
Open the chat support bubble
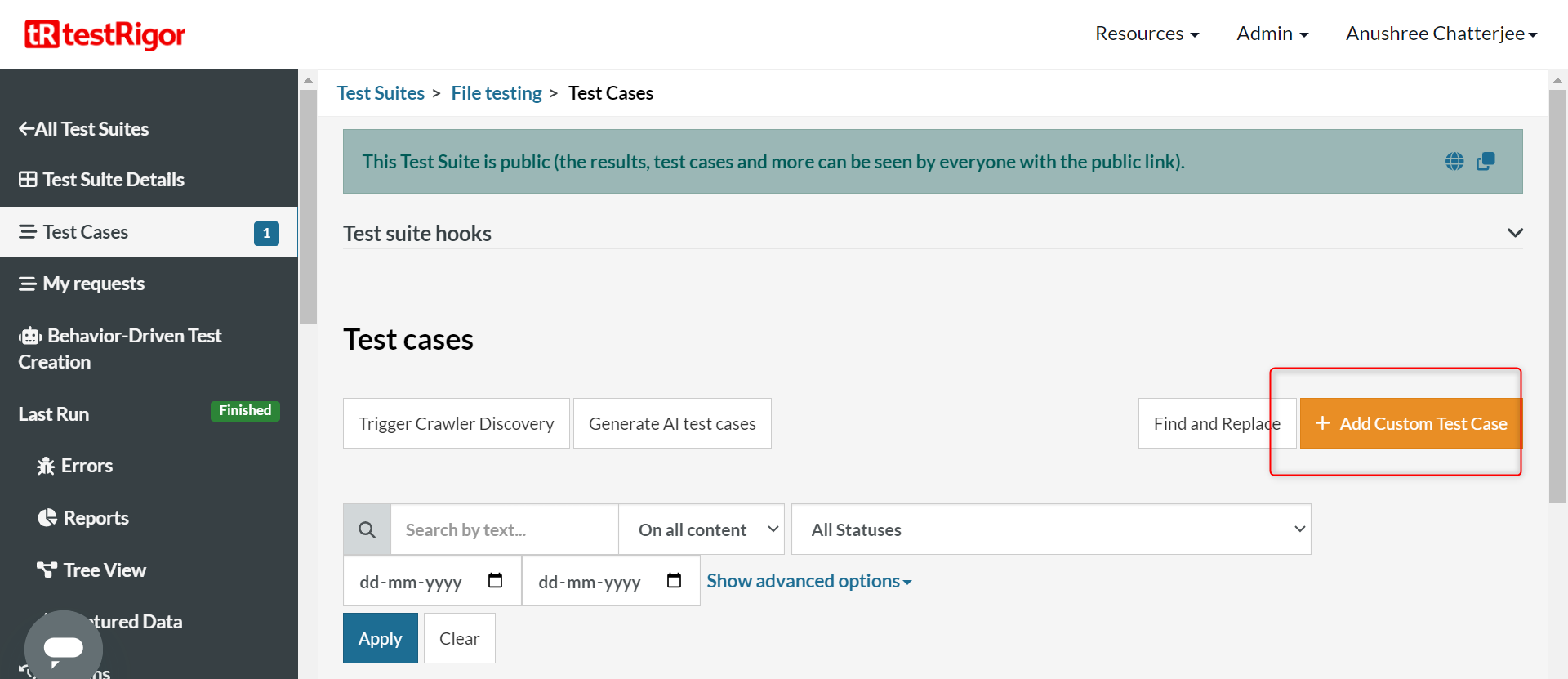click(64, 648)
